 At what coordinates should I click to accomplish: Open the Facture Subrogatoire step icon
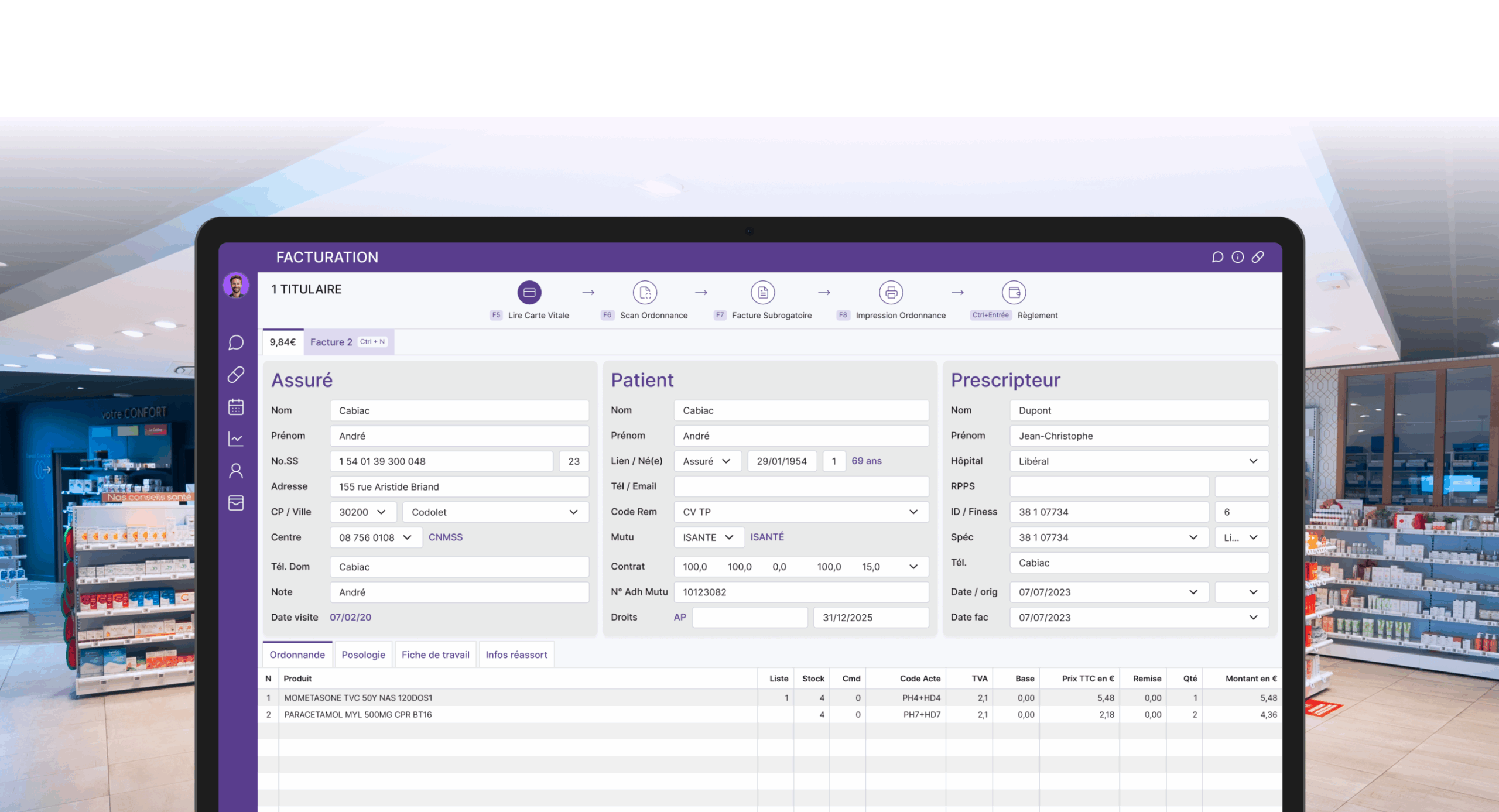point(762,292)
